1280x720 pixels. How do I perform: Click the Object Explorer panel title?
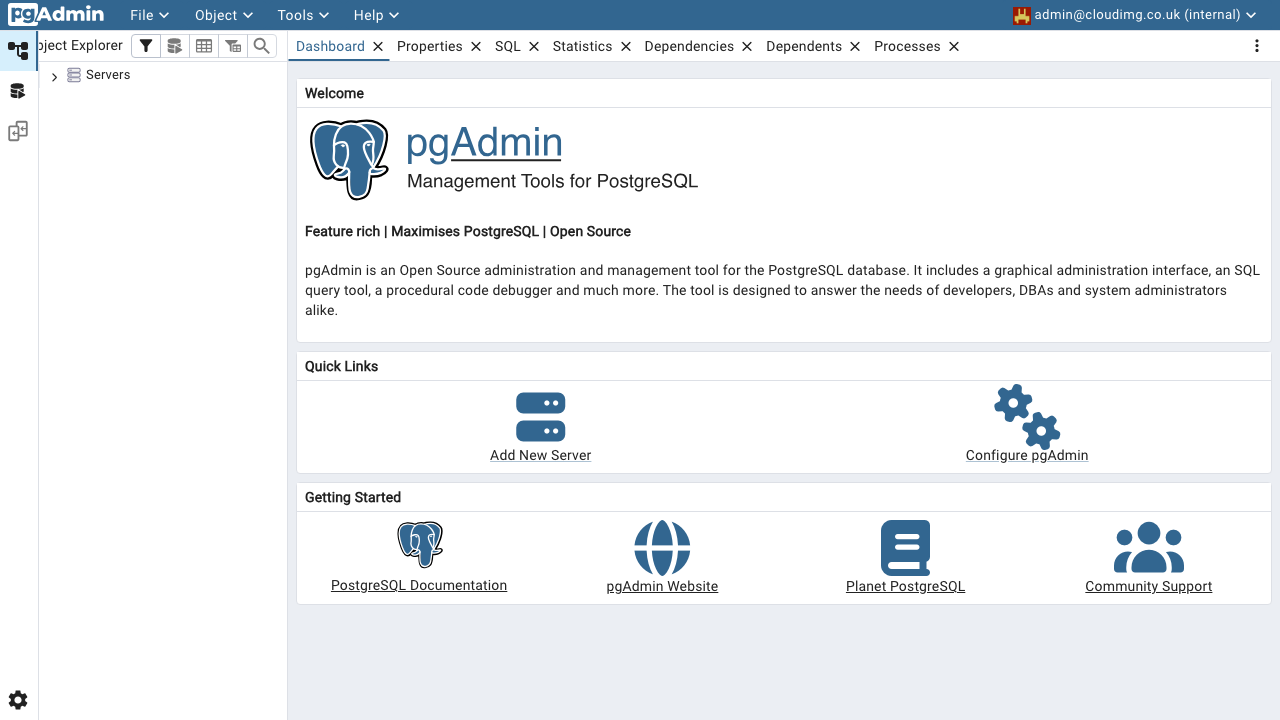point(80,45)
